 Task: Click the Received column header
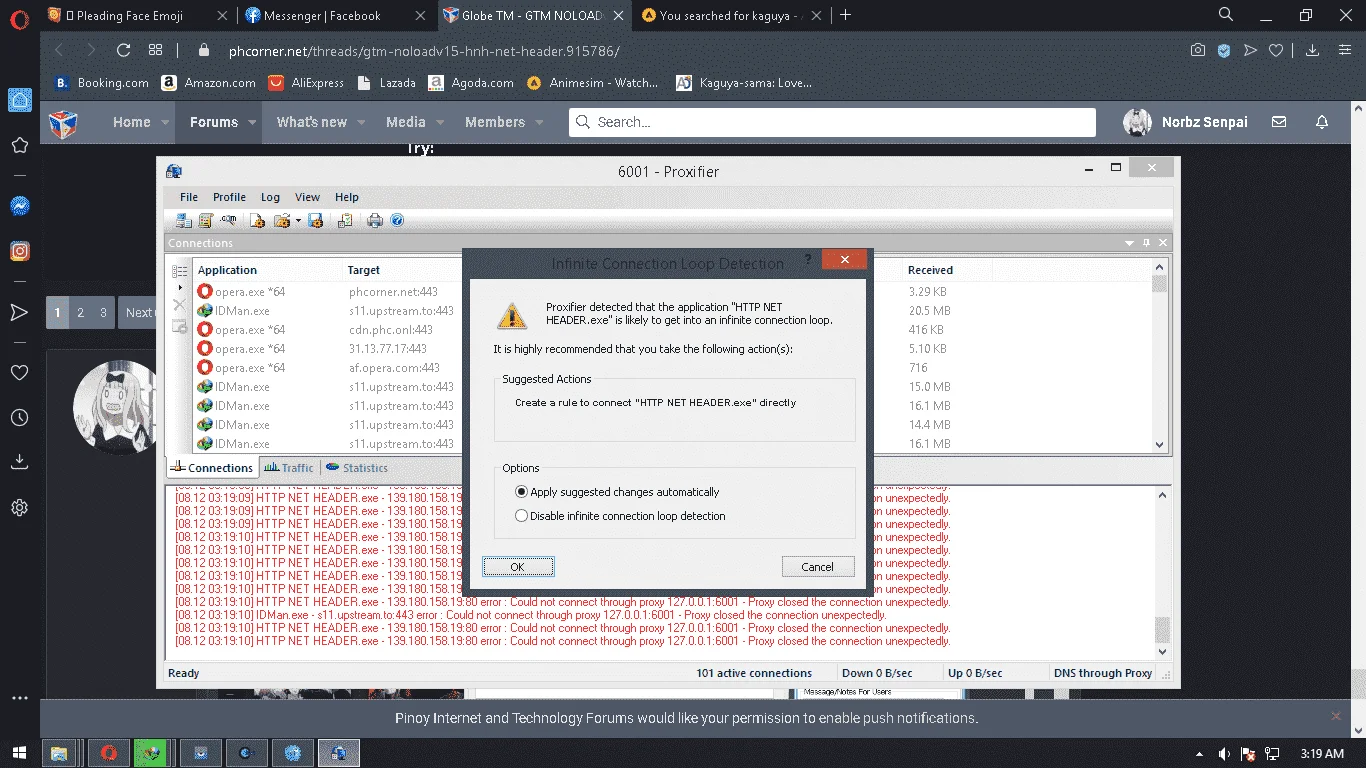click(x=930, y=271)
